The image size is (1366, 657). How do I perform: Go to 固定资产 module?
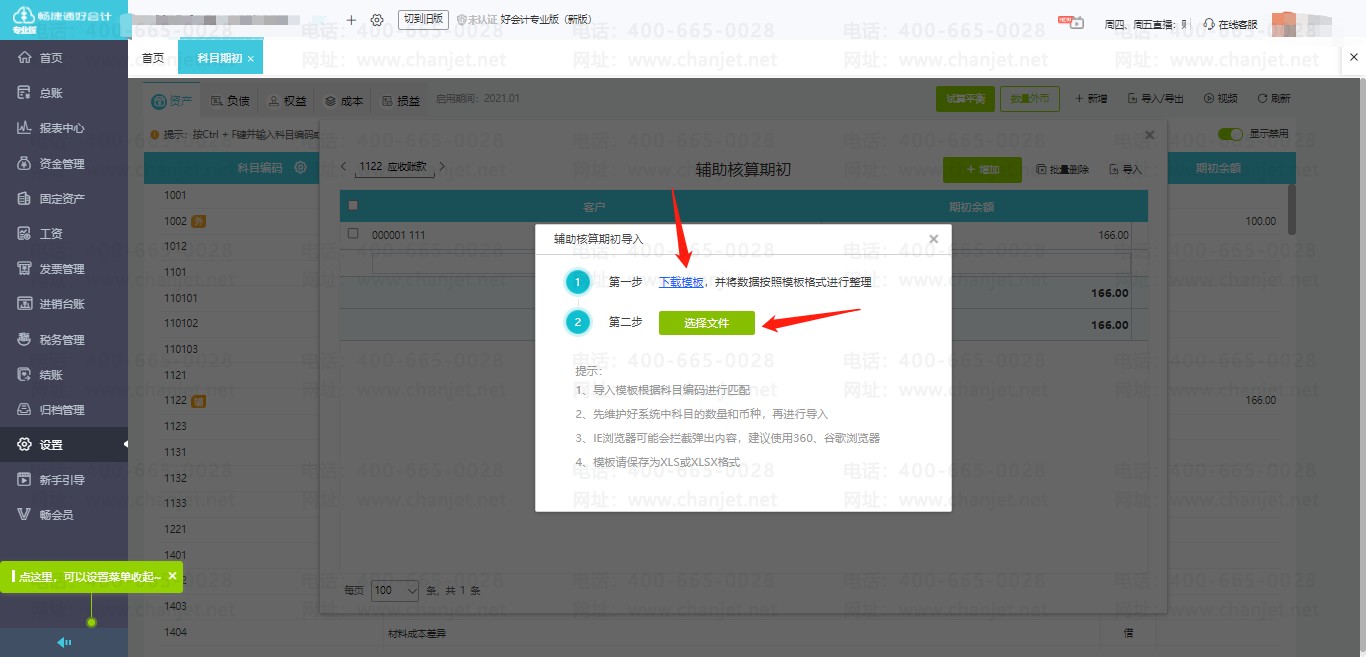(x=60, y=199)
